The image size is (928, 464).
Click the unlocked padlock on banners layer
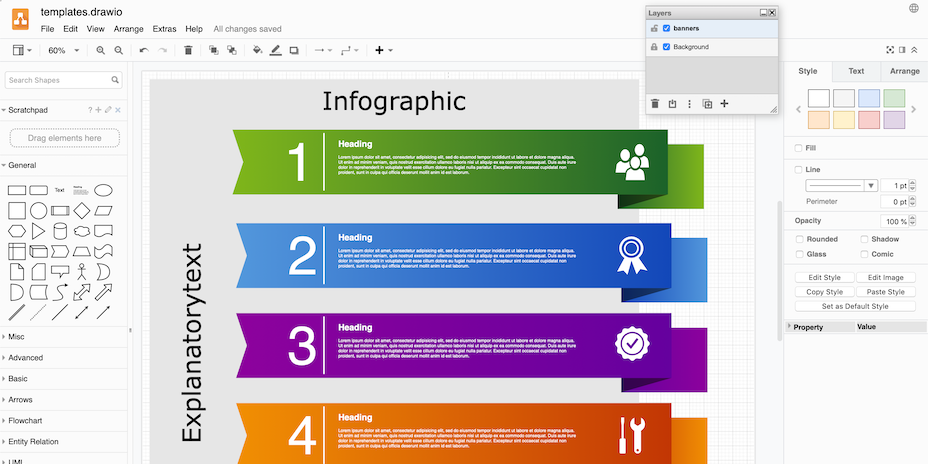(x=654, y=28)
